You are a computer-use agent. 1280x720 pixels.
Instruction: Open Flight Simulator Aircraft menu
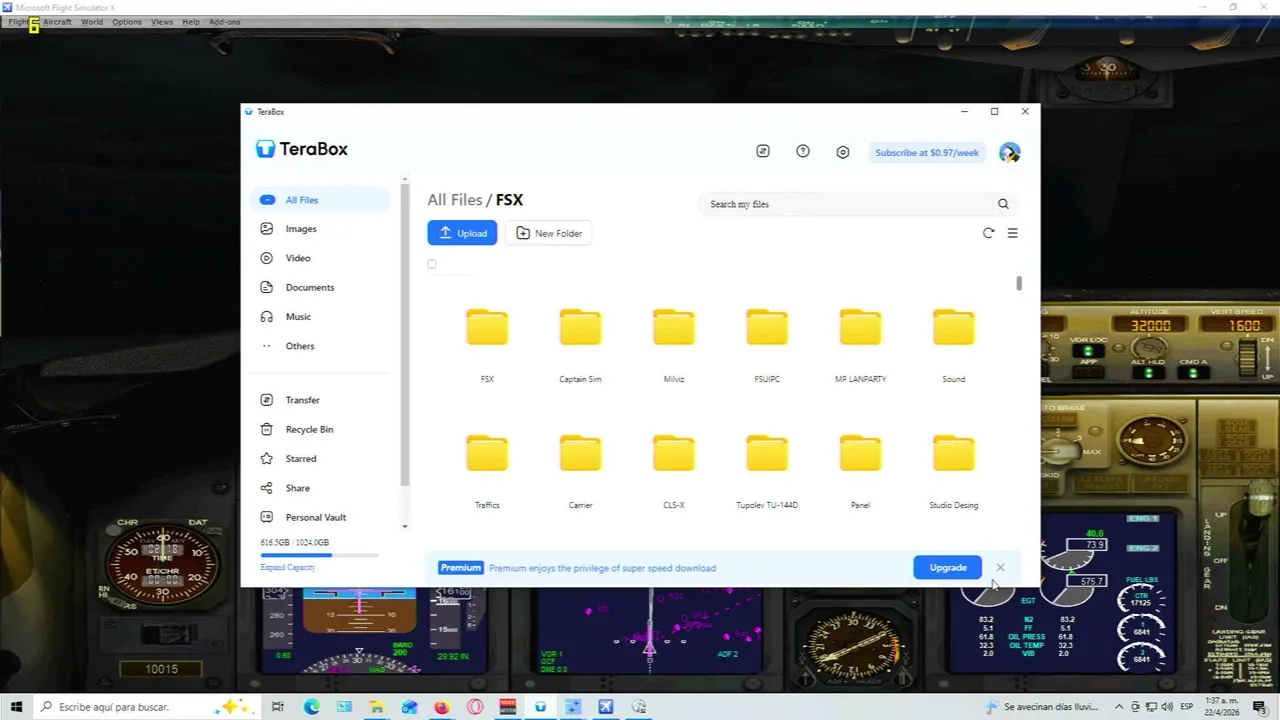coord(57,22)
